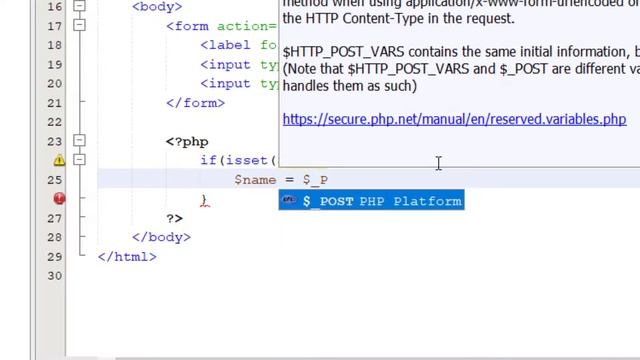Click the closing </form> tag
Viewport: 640px width, 360px height.
(x=195, y=103)
